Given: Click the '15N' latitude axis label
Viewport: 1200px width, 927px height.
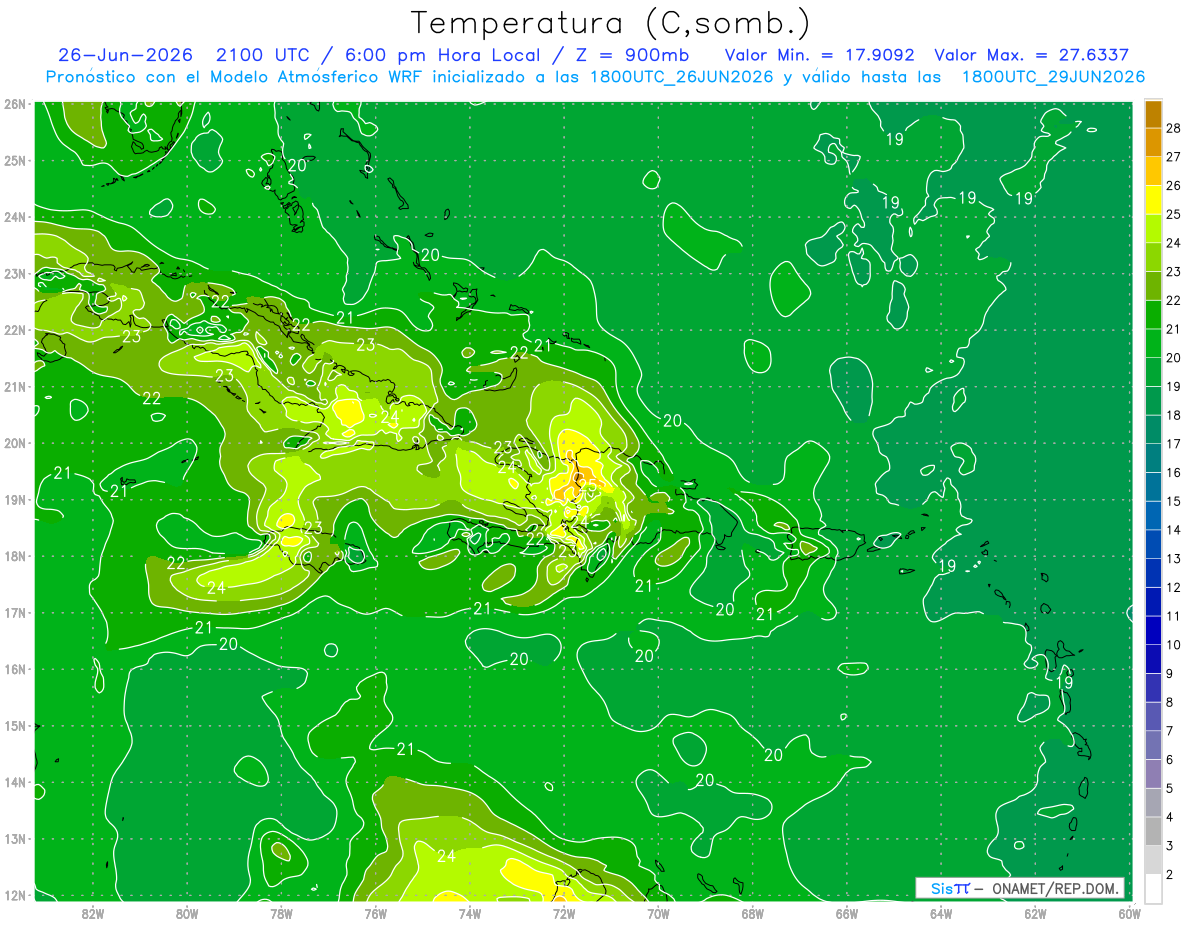Looking at the screenshot, I should coord(15,726).
